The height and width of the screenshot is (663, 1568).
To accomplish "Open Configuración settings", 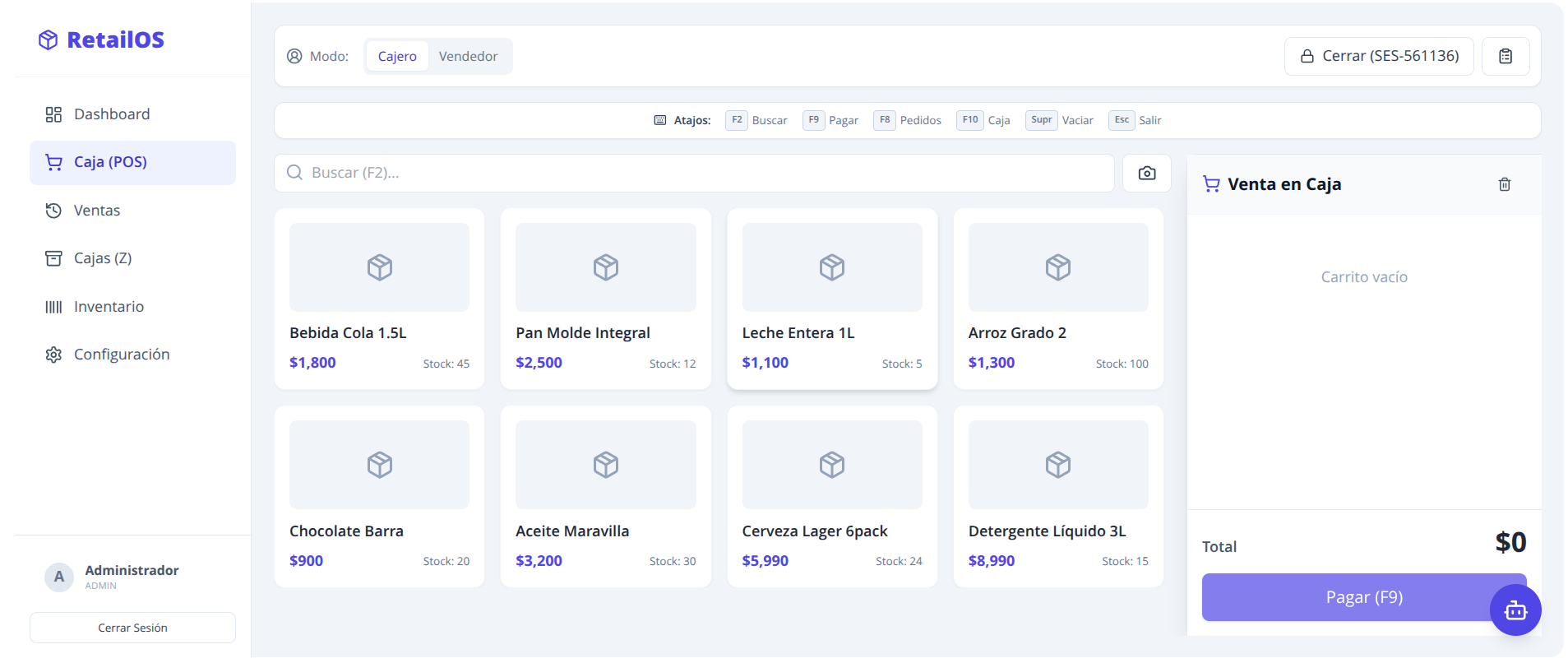I will click(122, 355).
